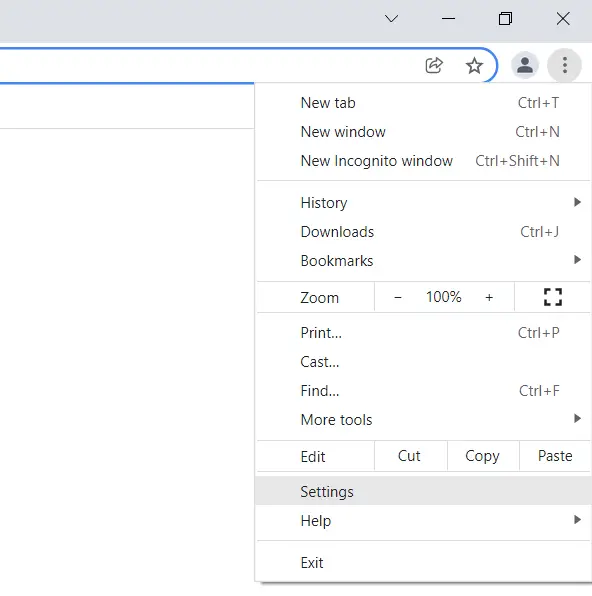The width and height of the screenshot is (592, 596).
Task: Open the tab search chevron in title bar
Action: click(x=391, y=18)
